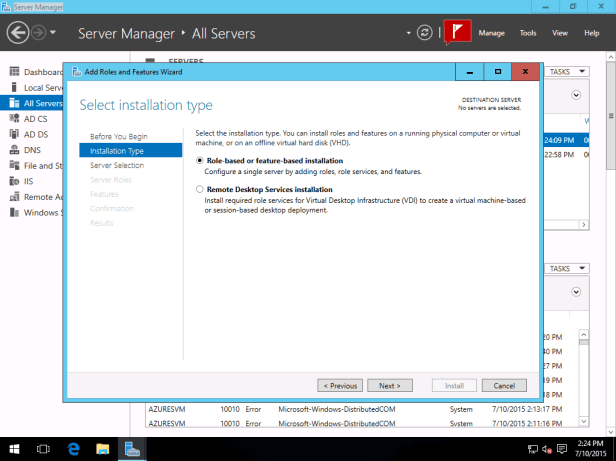Image resolution: width=616 pixels, height=461 pixels.
Task: Select Remote Desktop Services installation option
Action: click(x=200, y=189)
